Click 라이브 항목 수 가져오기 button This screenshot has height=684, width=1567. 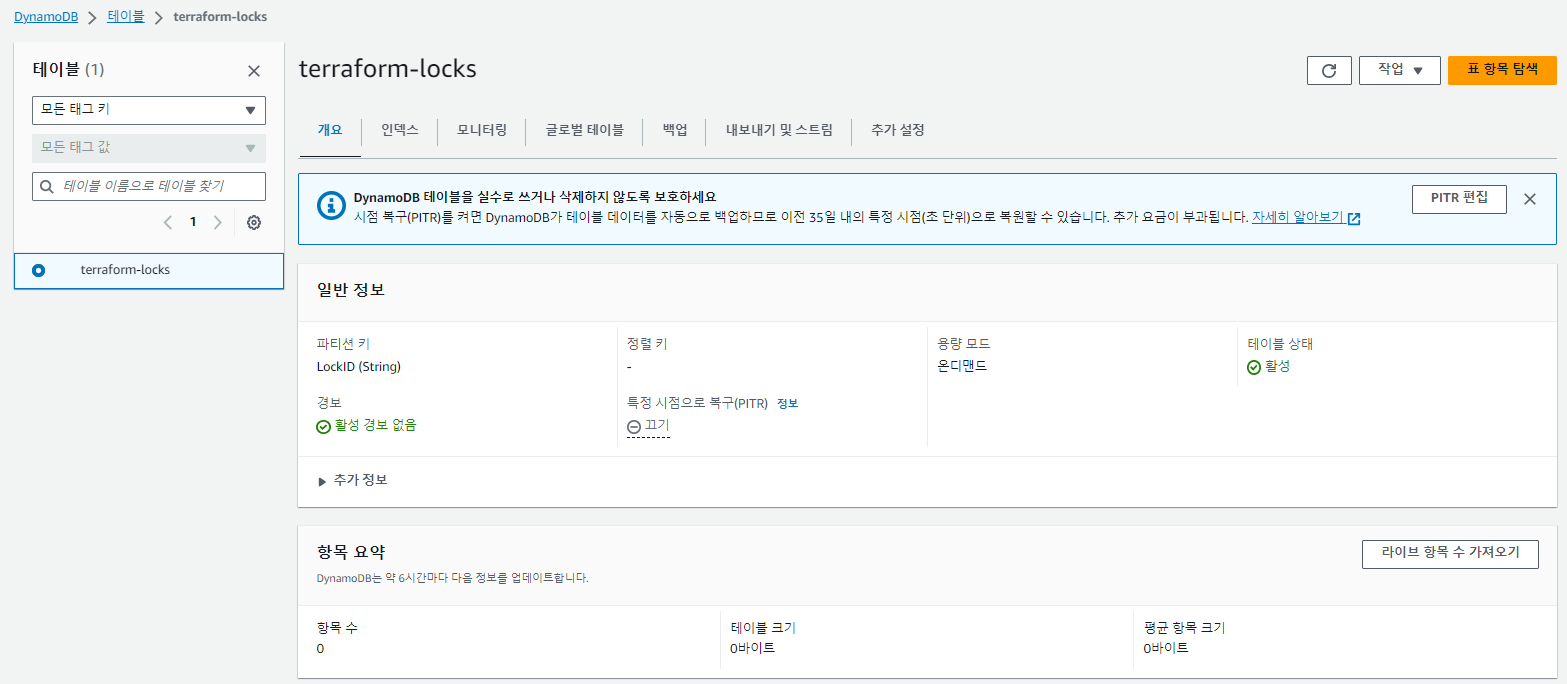[x=1450, y=554]
